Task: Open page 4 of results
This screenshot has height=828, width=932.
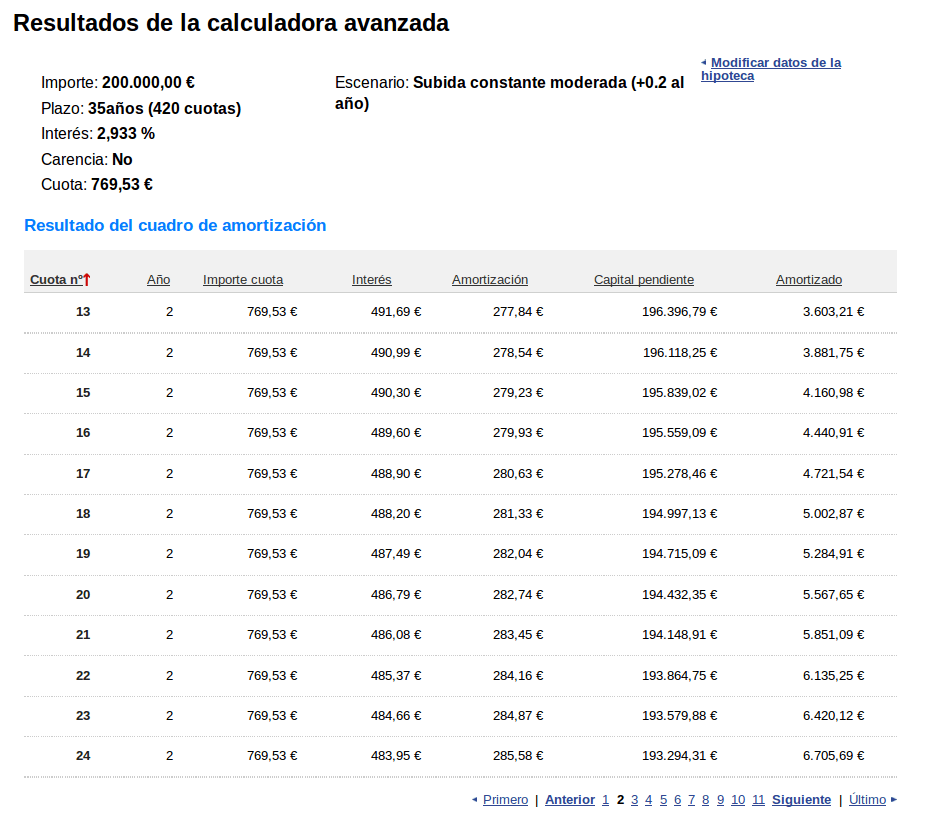Action: click(648, 799)
